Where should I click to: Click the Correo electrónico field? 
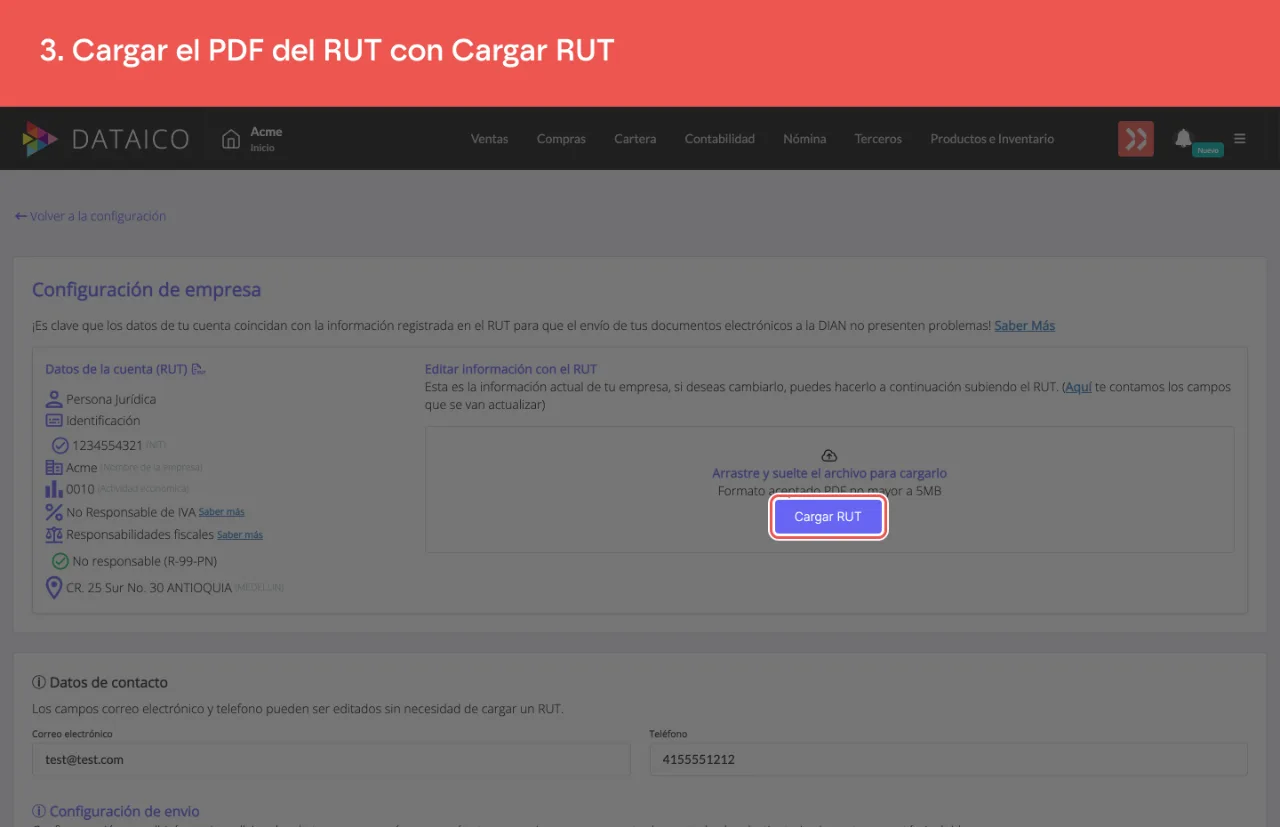coord(331,759)
